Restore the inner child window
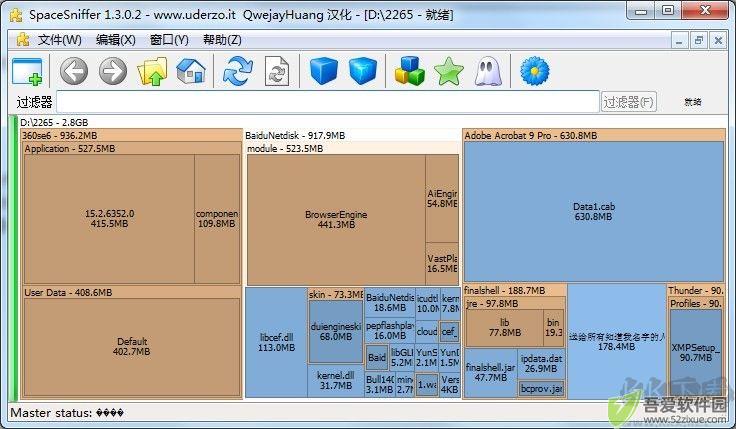This screenshot has height=429, width=736. pyautogui.click(x=698, y=40)
